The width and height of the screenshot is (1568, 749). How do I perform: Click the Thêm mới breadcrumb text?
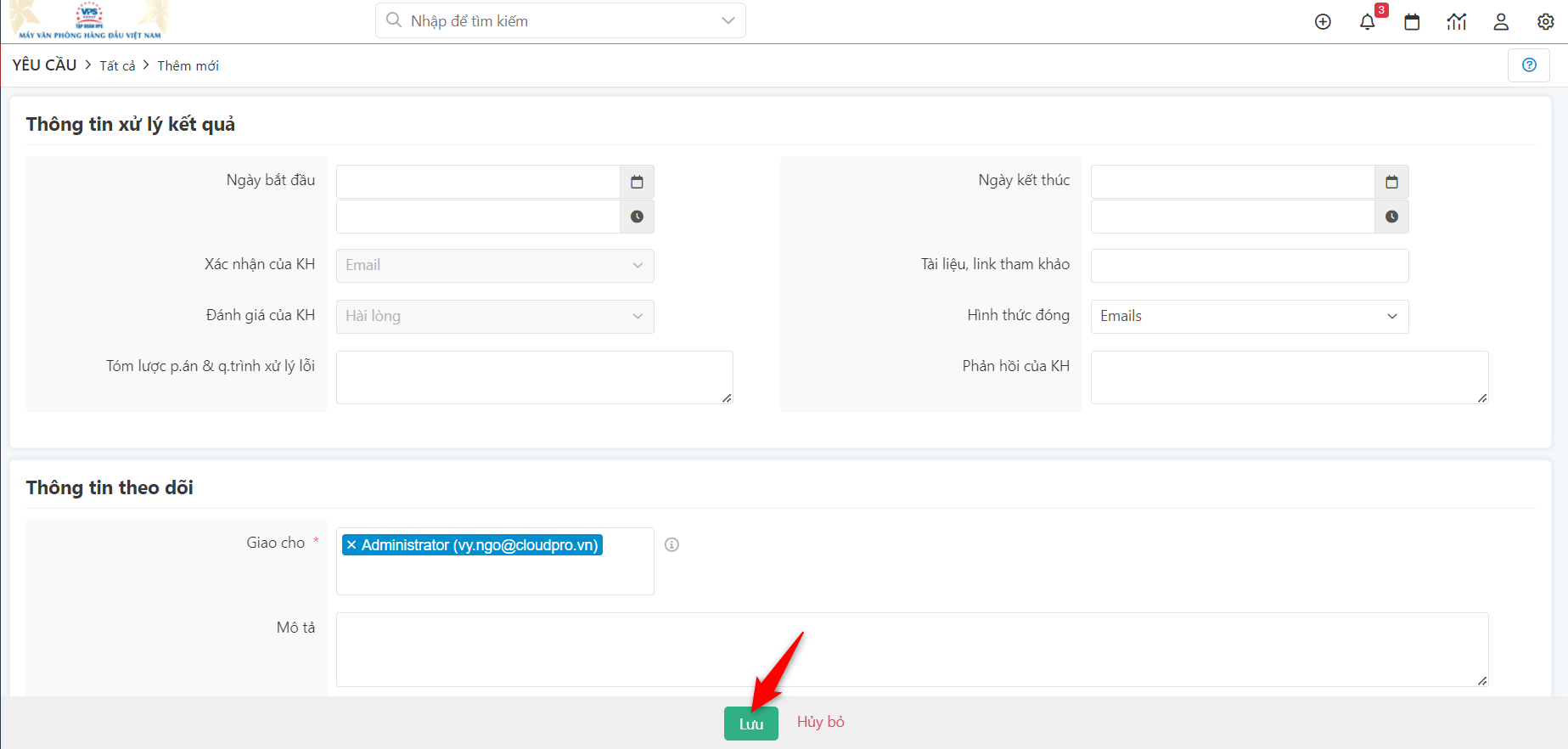(188, 65)
